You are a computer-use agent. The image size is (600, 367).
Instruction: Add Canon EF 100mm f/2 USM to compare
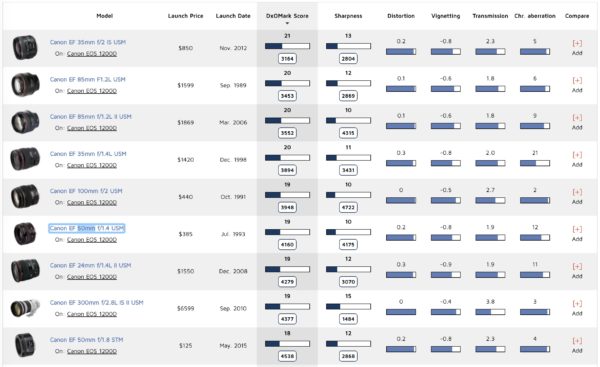pos(577,196)
